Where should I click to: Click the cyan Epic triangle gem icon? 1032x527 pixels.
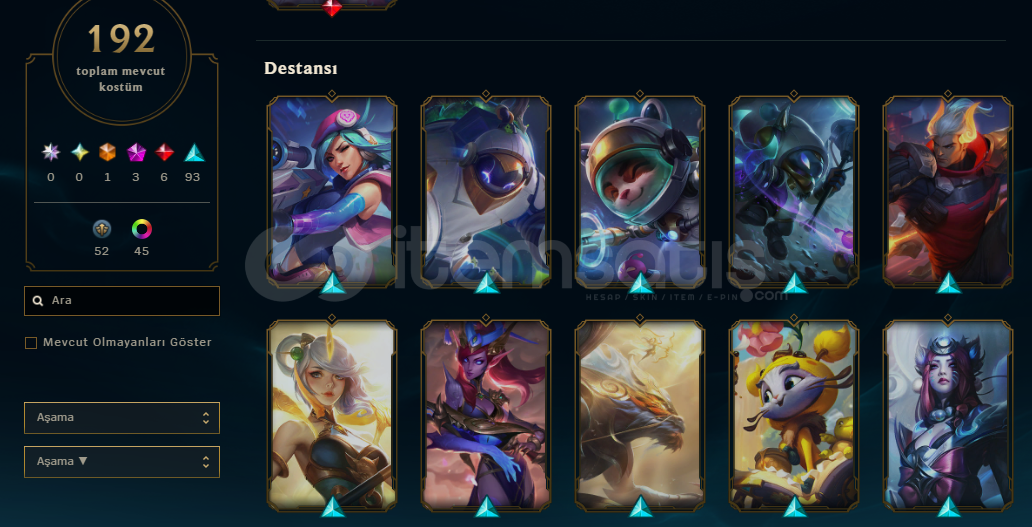coord(194,153)
